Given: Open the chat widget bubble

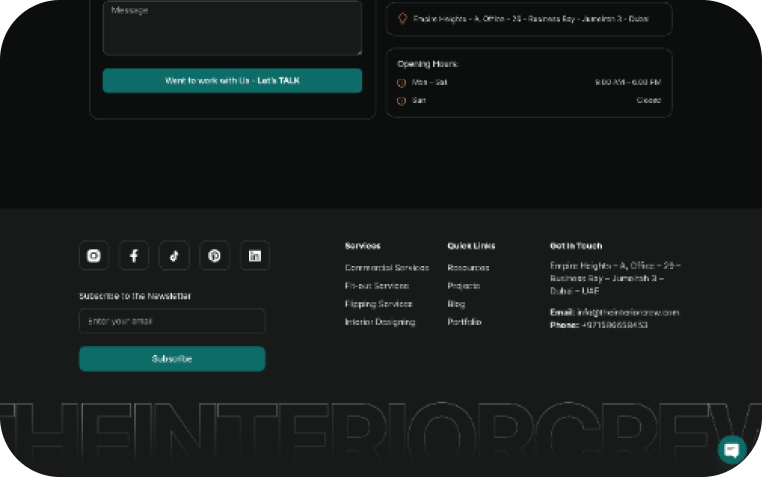Looking at the screenshot, I should 732,449.
